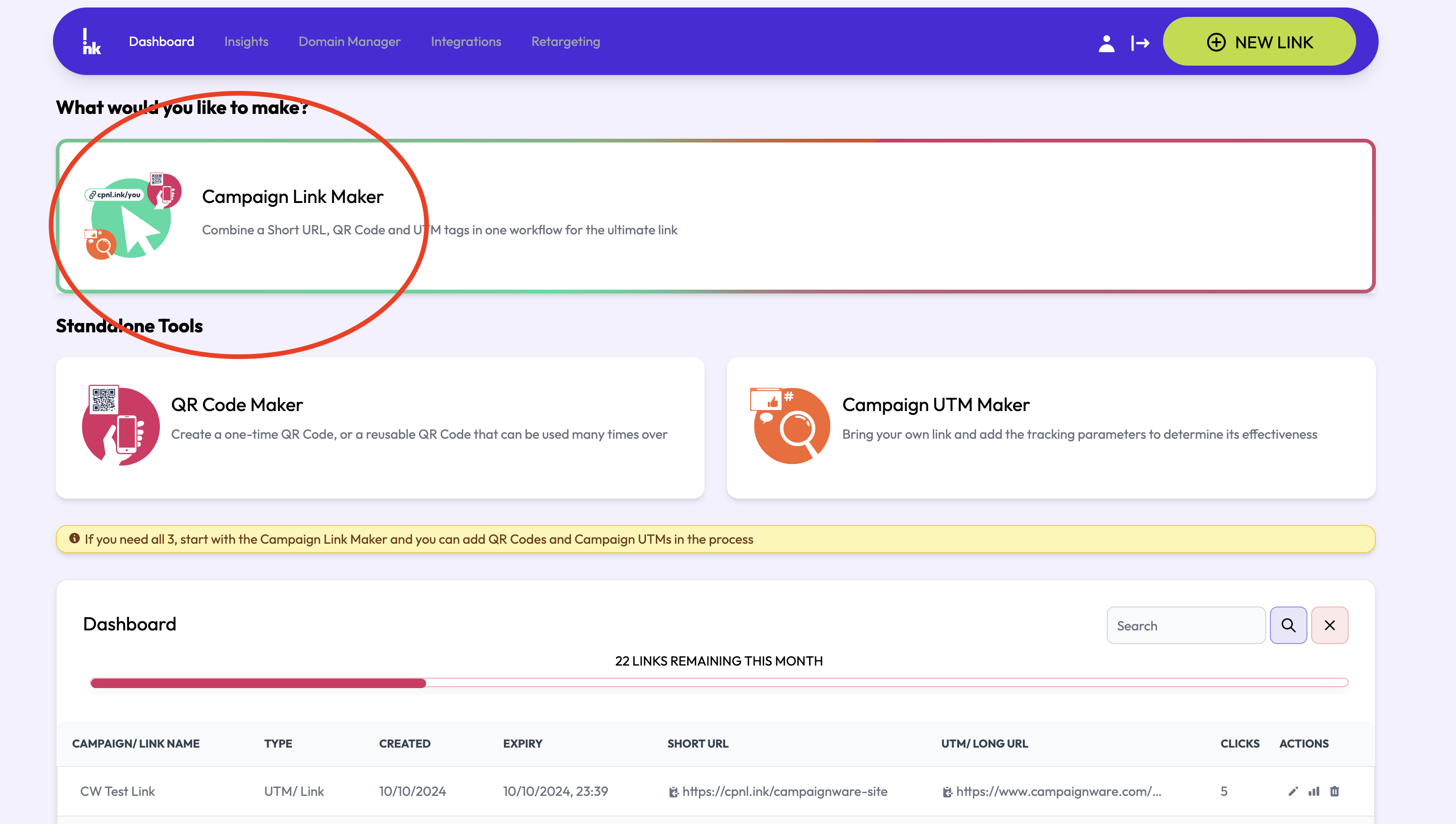Open the QR Code Maker tool
Screen dimensions: 1456x824
[380, 427]
